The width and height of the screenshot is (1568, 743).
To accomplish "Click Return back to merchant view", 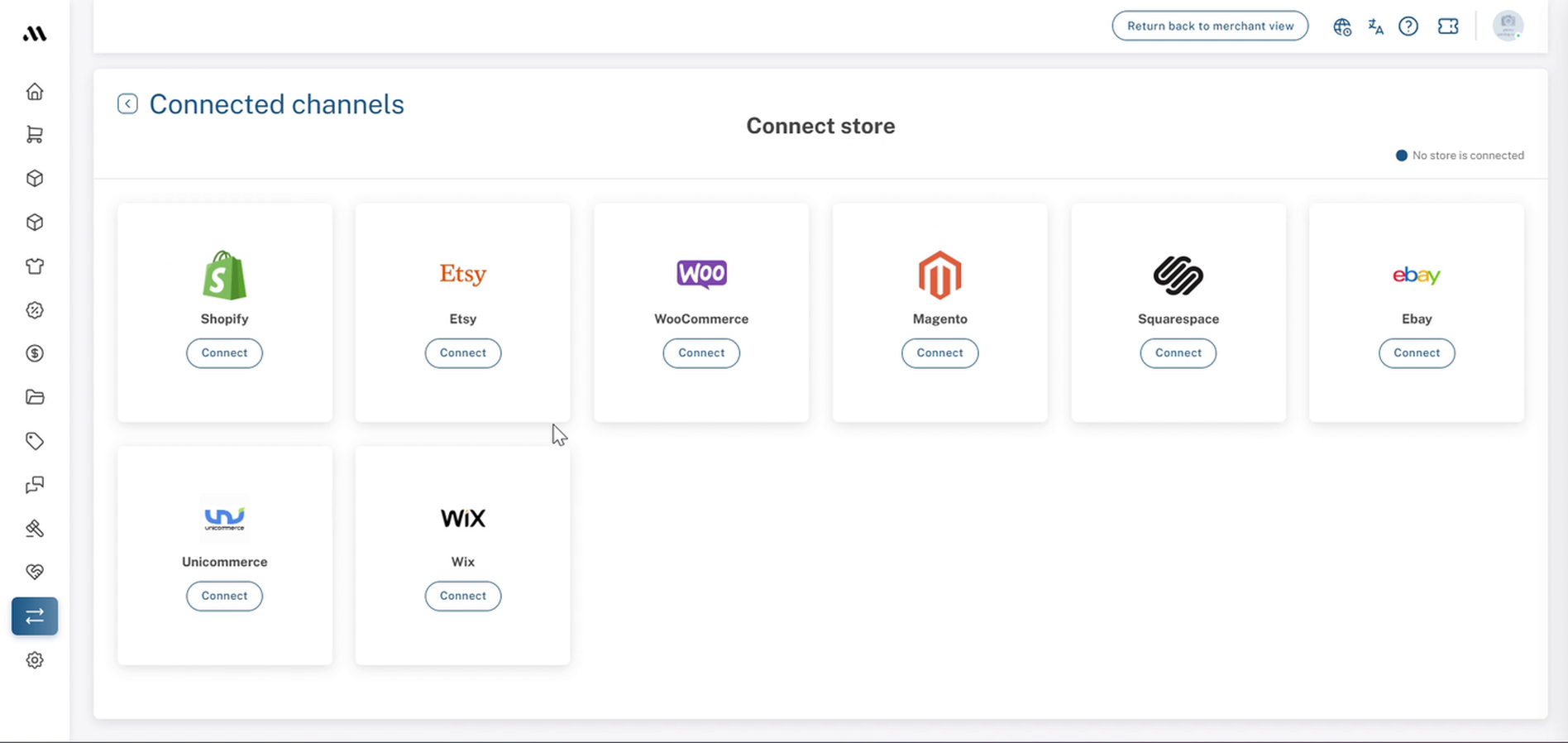I will click(1210, 26).
